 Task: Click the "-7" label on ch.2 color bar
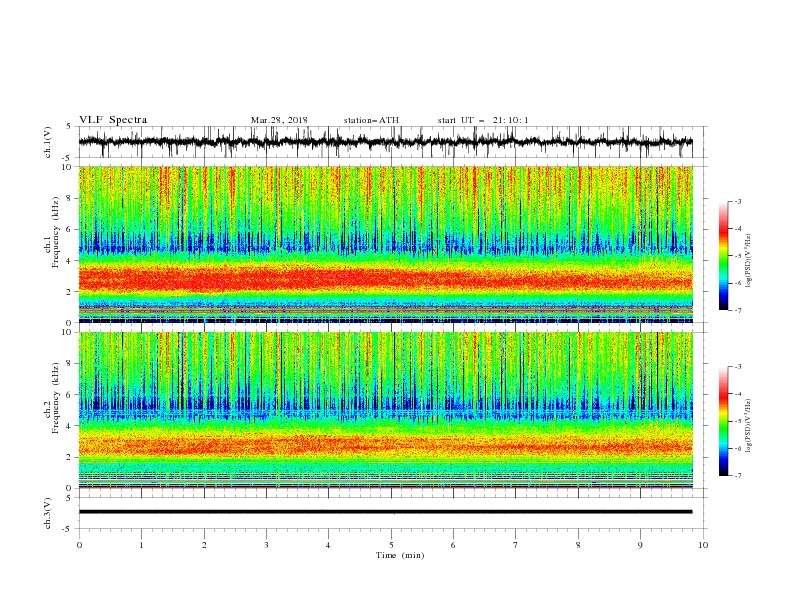(738, 476)
